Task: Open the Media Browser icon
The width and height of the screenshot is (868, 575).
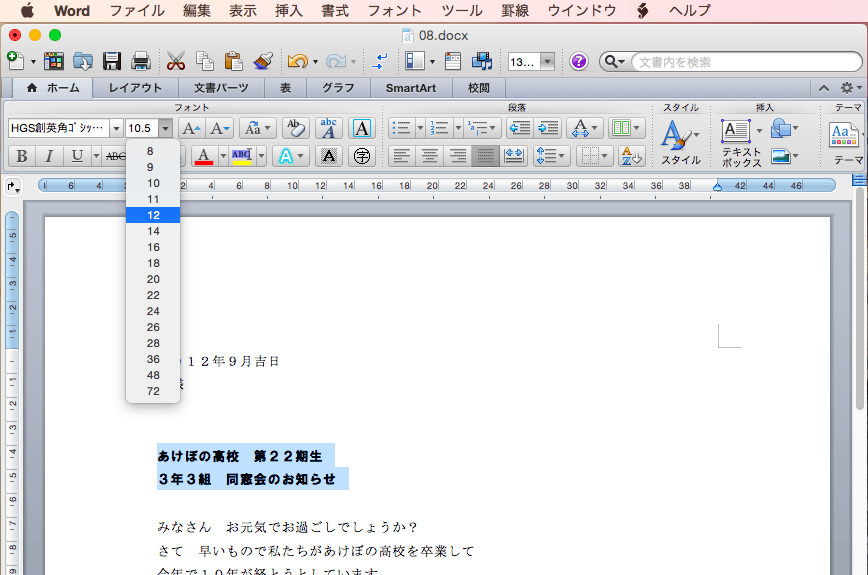Action: pos(482,61)
